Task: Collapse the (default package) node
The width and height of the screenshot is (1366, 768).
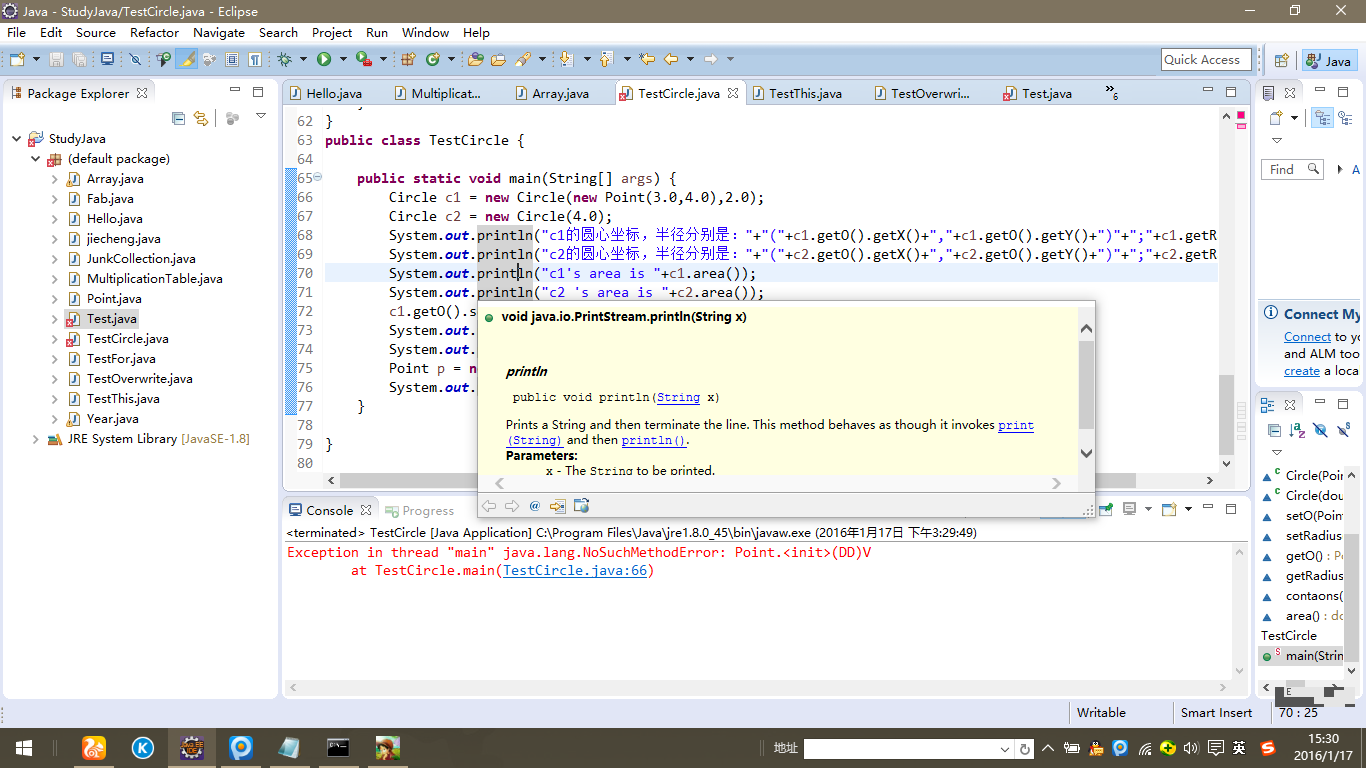Action: [x=36, y=159]
